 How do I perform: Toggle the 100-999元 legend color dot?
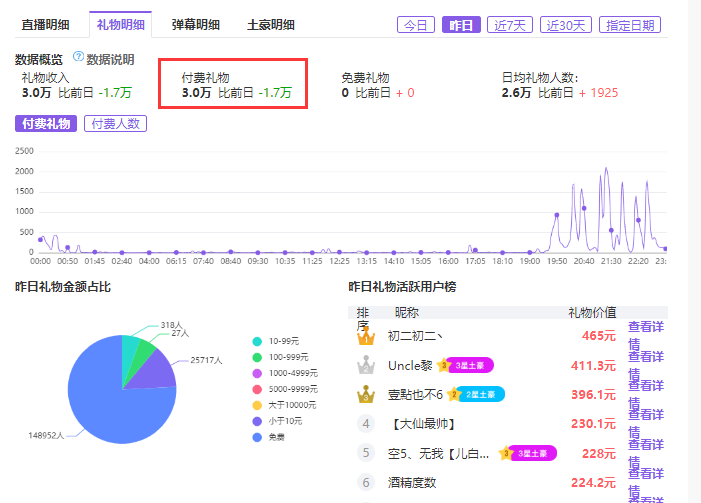point(257,357)
